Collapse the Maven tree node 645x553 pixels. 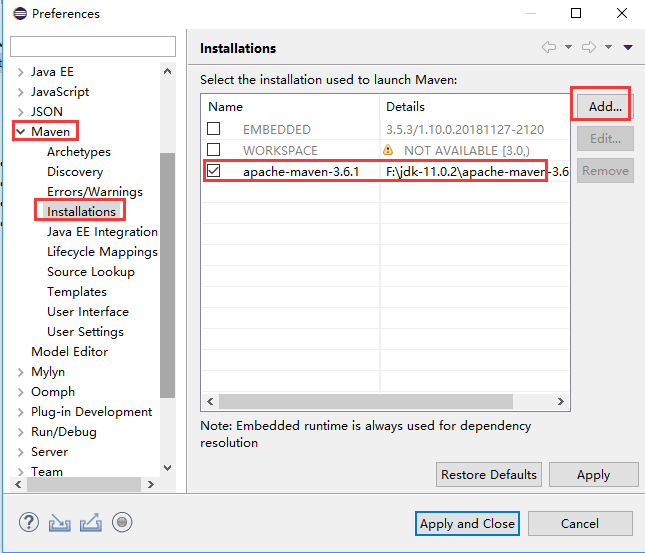point(21,132)
